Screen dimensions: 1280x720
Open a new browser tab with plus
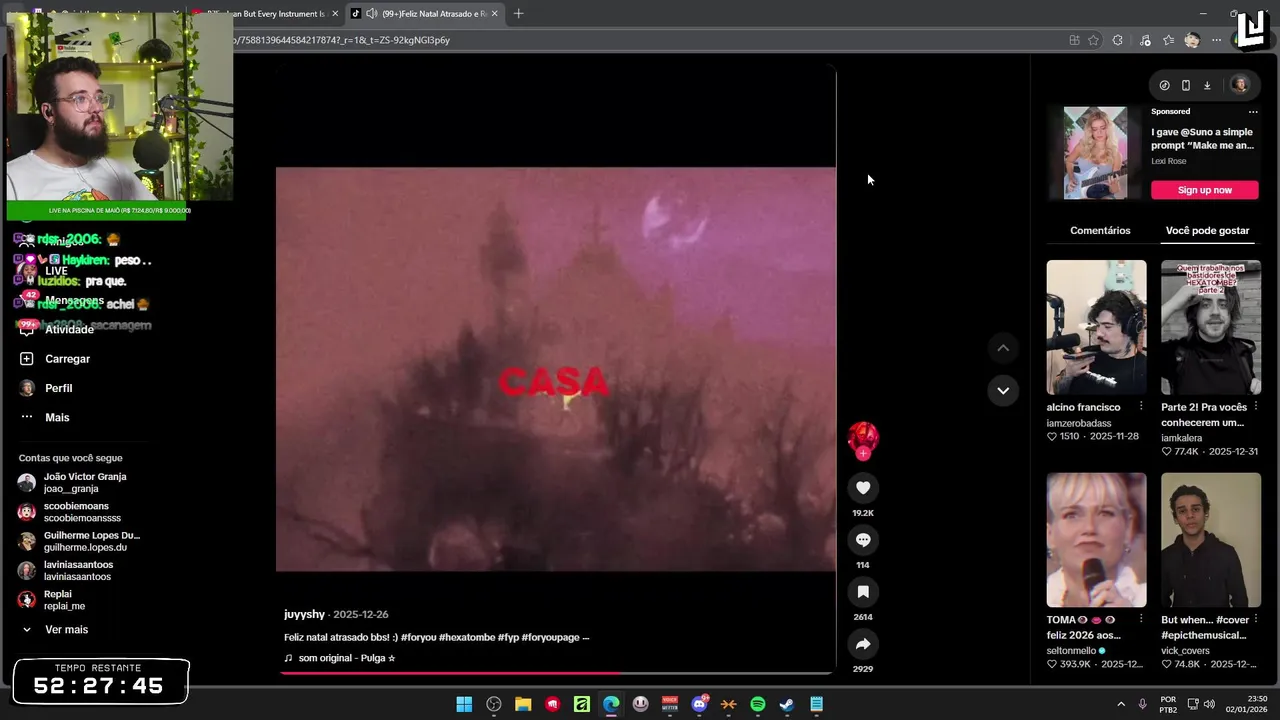click(518, 14)
